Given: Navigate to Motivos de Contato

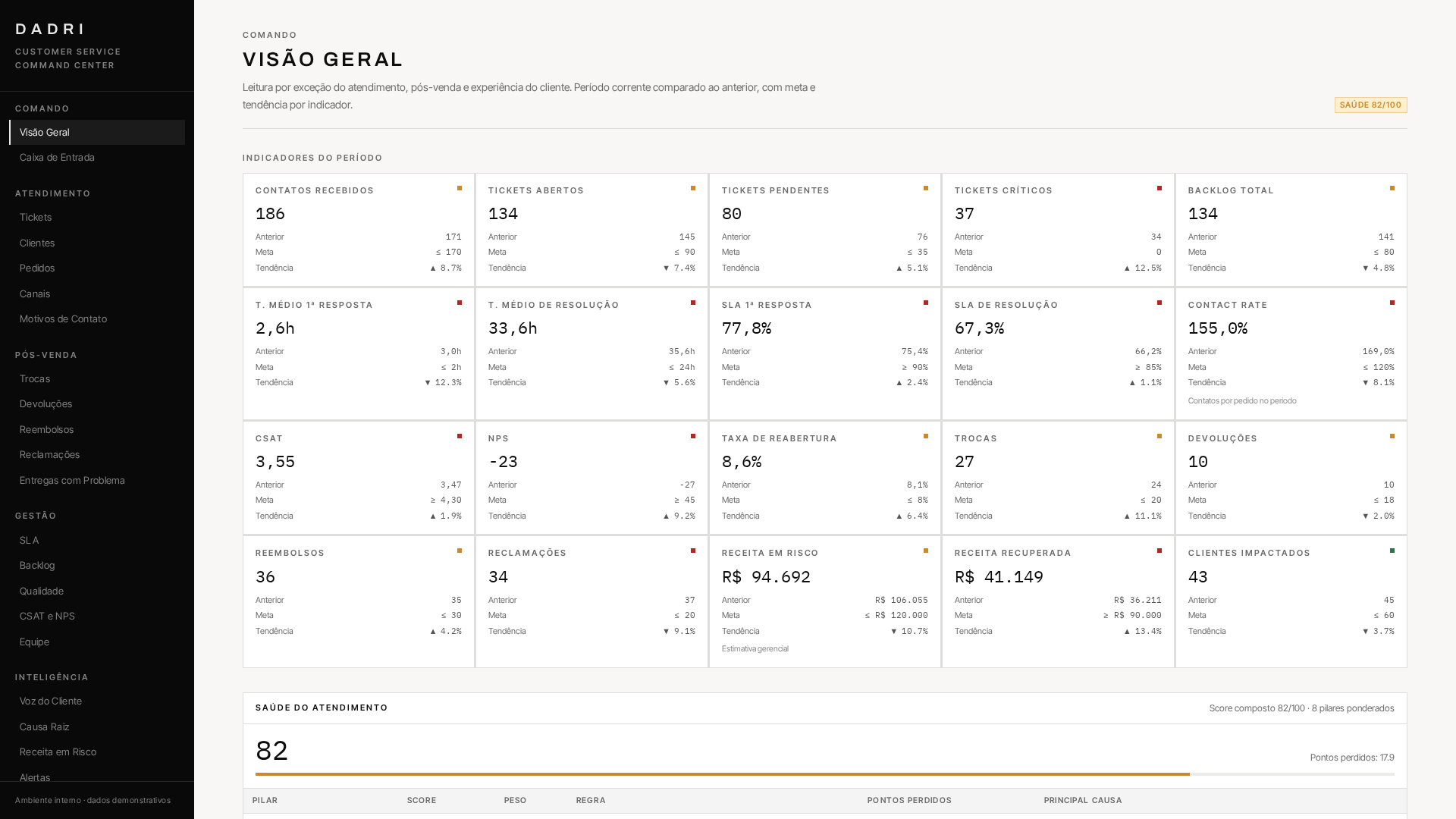Looking at the screenshot, I should [x=97, y=319].
